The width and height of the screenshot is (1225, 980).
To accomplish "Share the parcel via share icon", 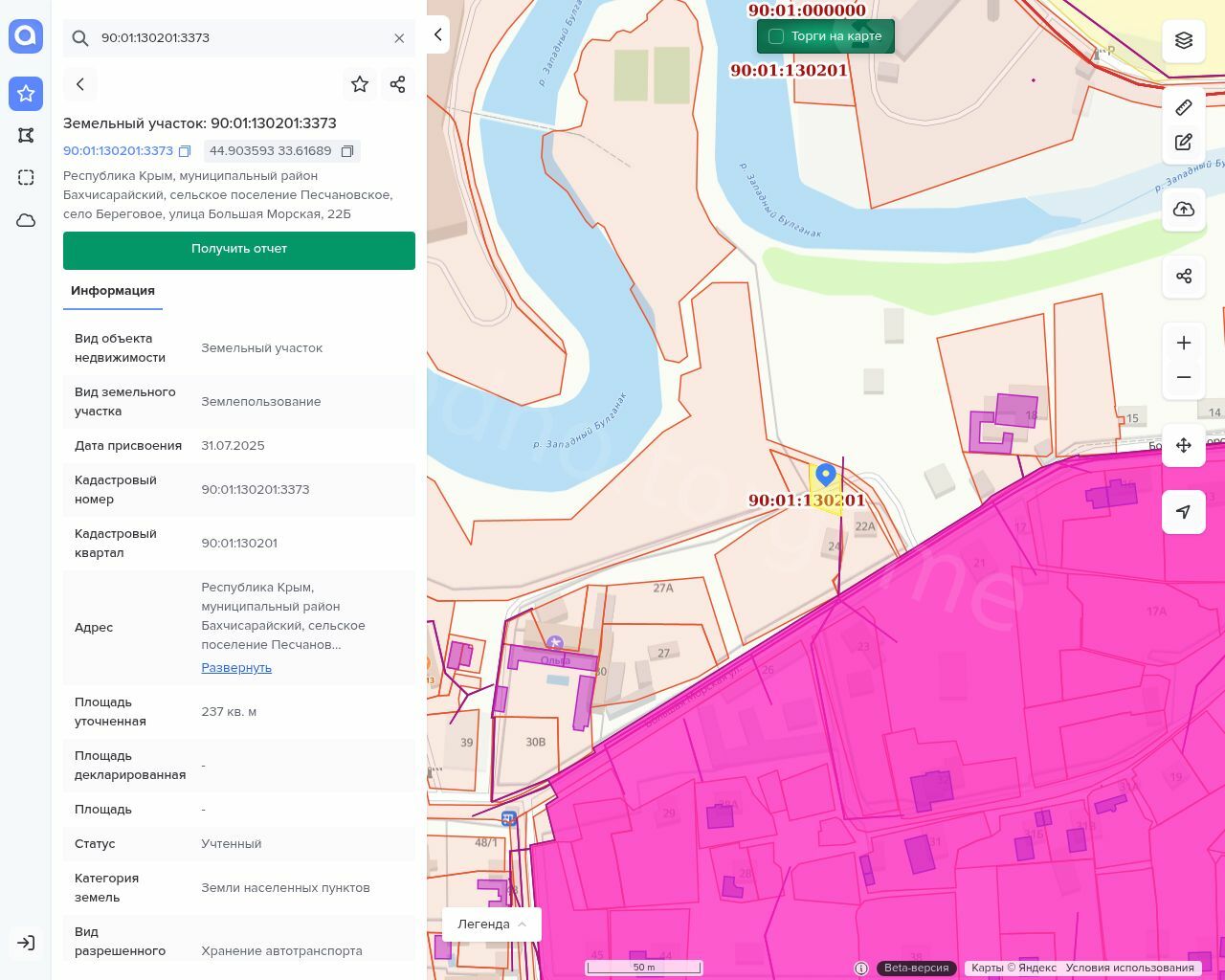I will tap(398, 84).
